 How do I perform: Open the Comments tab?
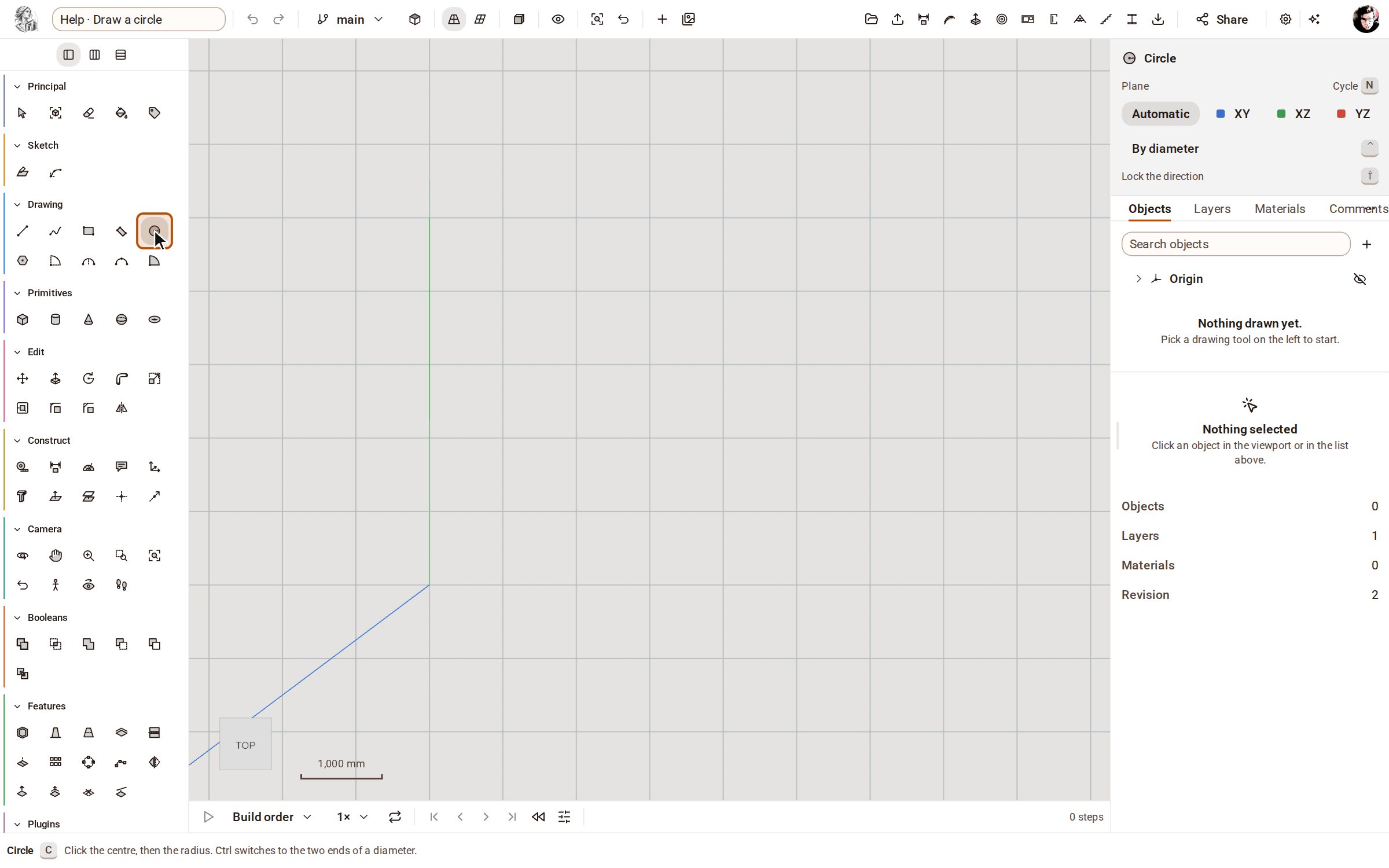click(x=1358, y=209)
